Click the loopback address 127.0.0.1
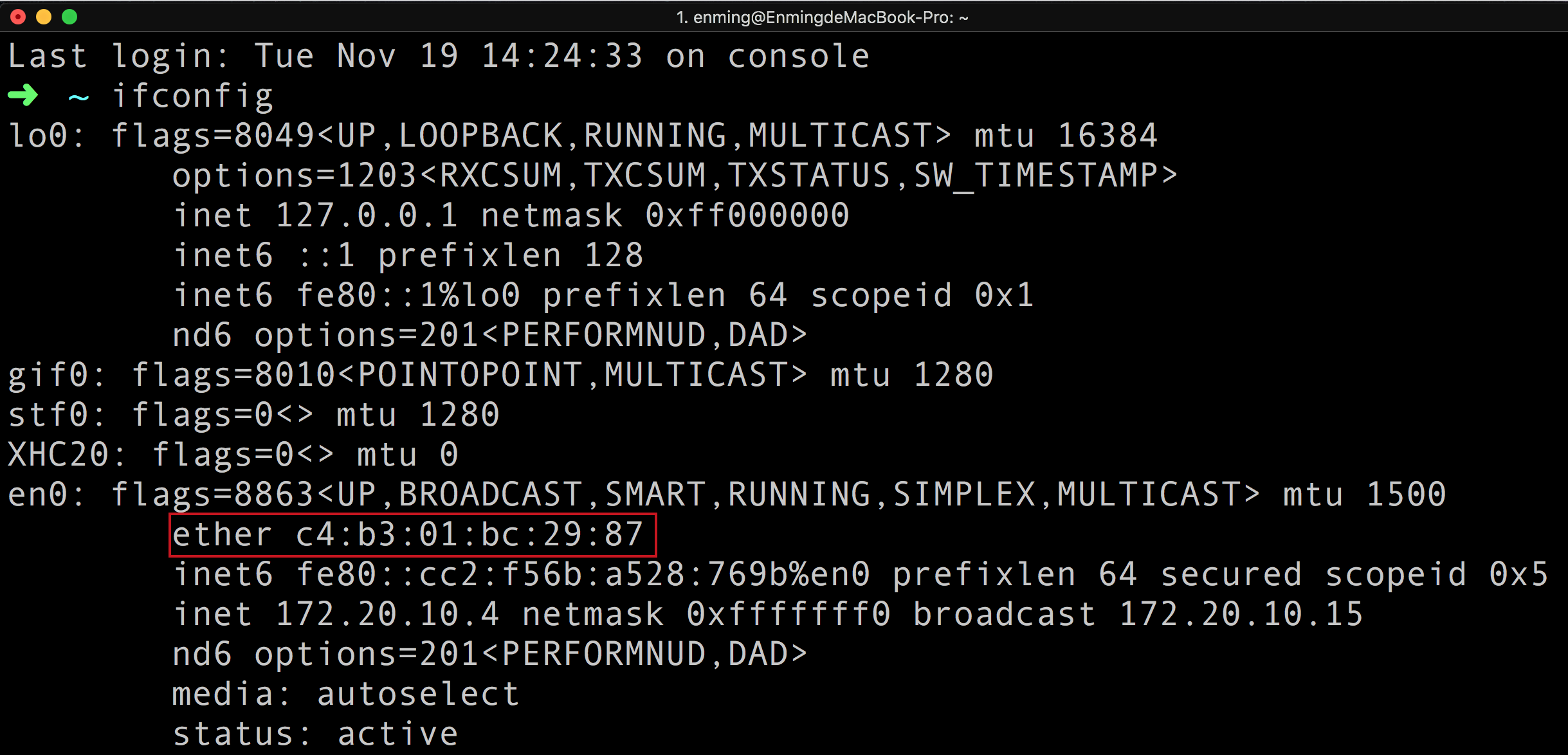Screen dimensions: 1568x755 click(x=367, y=215)
